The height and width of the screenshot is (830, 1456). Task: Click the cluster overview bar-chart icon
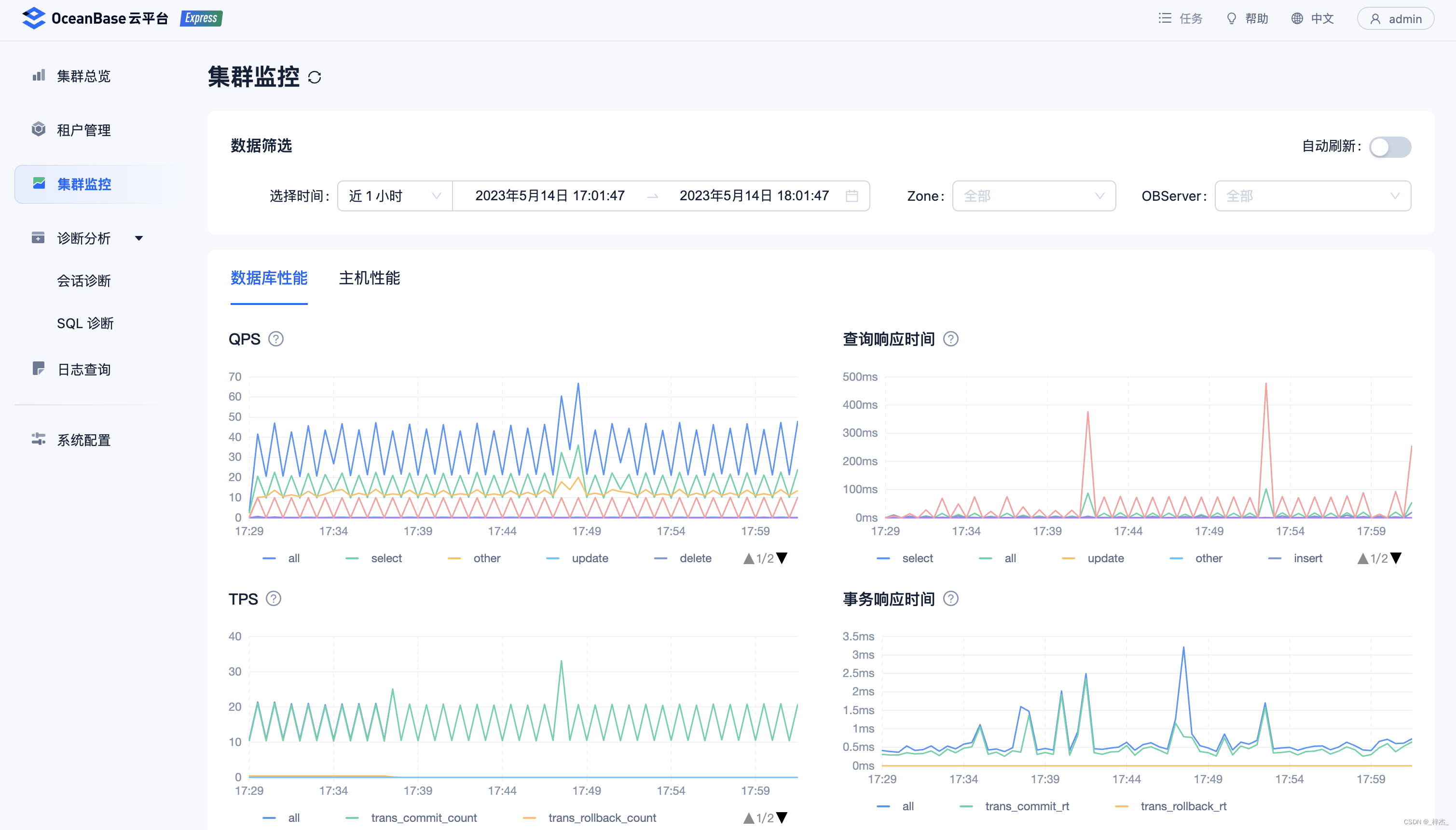pos(39,75)
